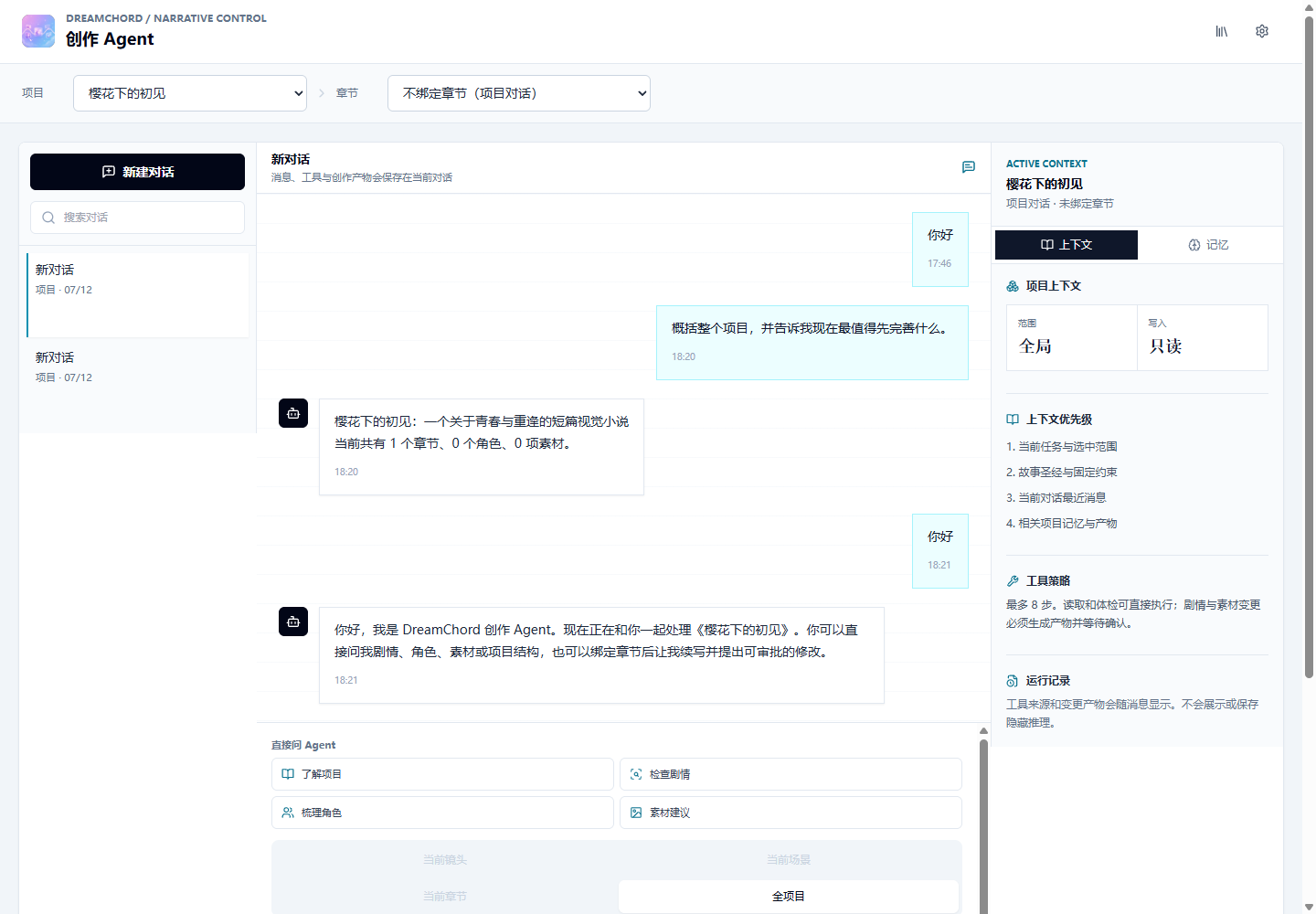Click the 项目对话 · 未绑定章节 subtitle
Screen dimensions: 1316x914
pos(1060,204)
